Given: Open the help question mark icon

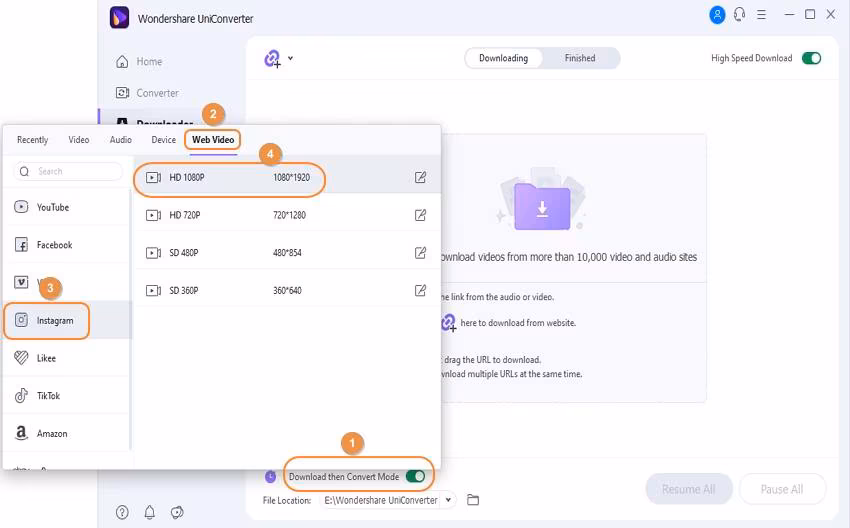Looking at the screenshot, I should [x=123, y=512].
